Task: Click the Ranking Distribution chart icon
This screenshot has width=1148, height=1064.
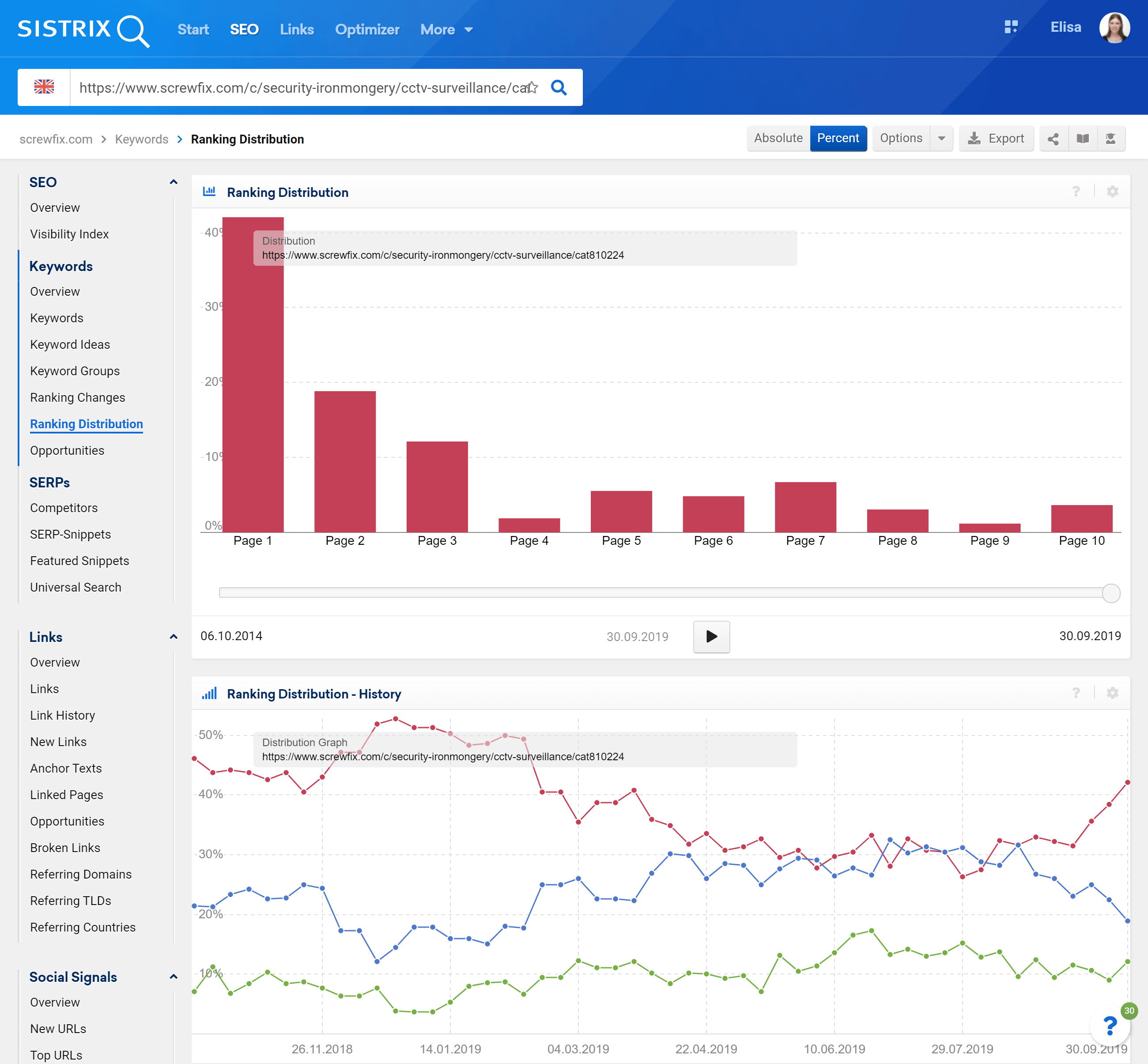Action: click(209, 192)
